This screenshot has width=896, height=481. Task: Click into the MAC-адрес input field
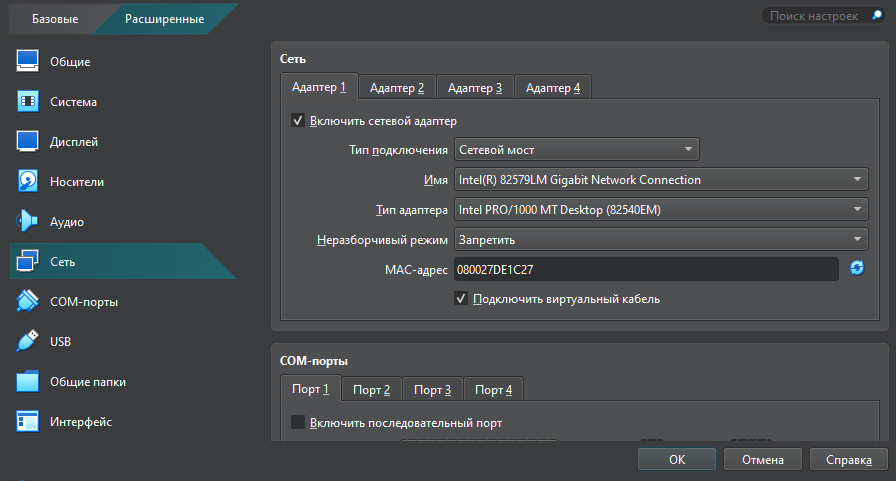pos(645,269)
